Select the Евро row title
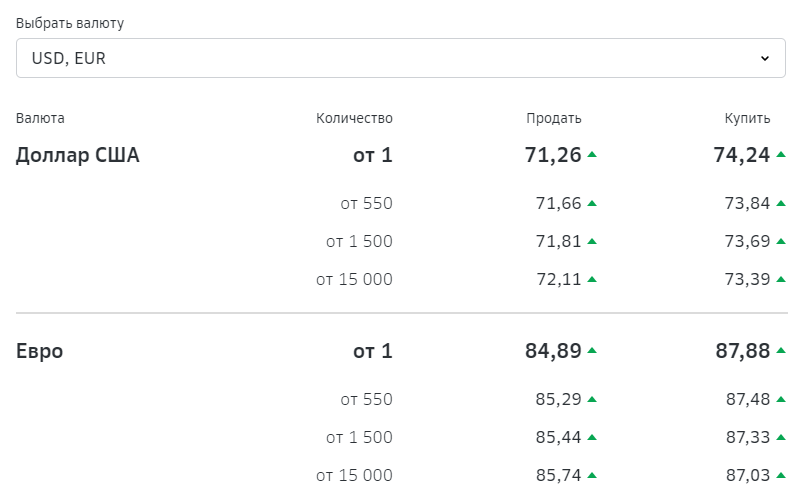812x504 pixels. click(39, 351)
